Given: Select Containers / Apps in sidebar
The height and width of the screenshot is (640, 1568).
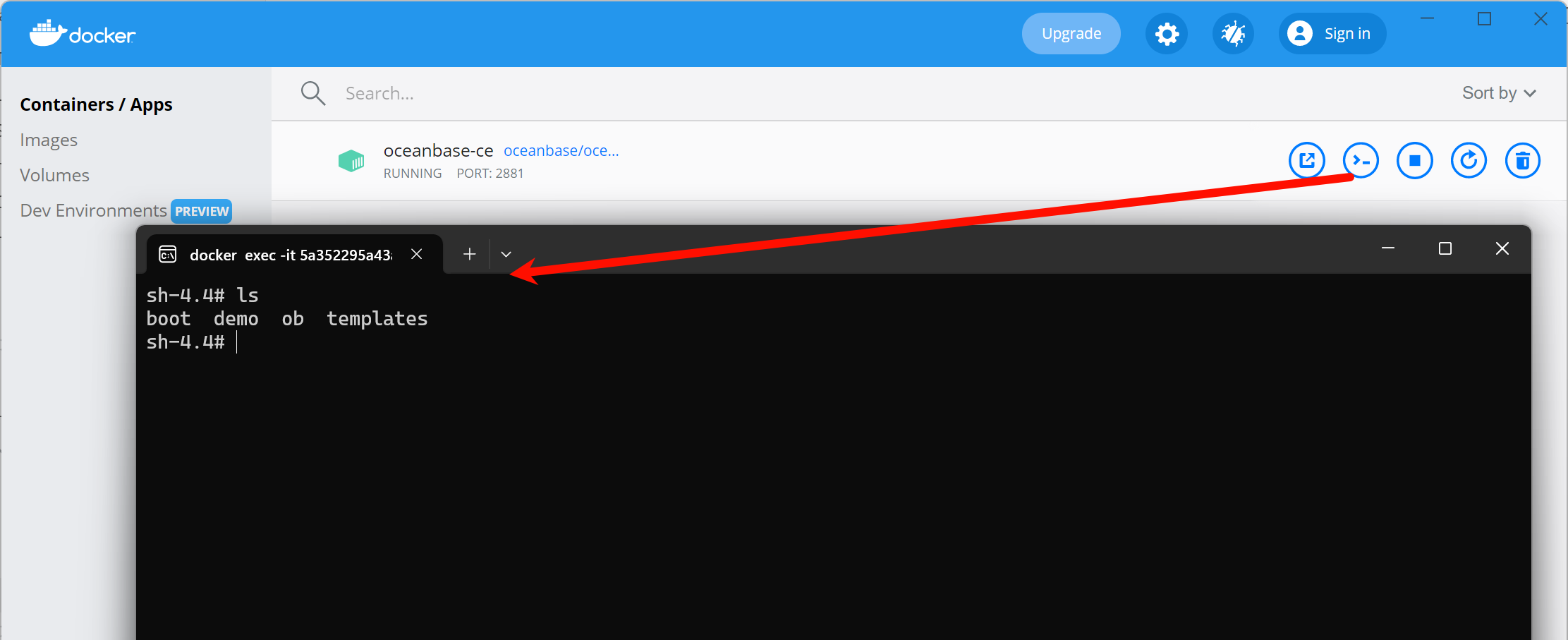Looking at the screenshot, I should (x=96, y=104).
